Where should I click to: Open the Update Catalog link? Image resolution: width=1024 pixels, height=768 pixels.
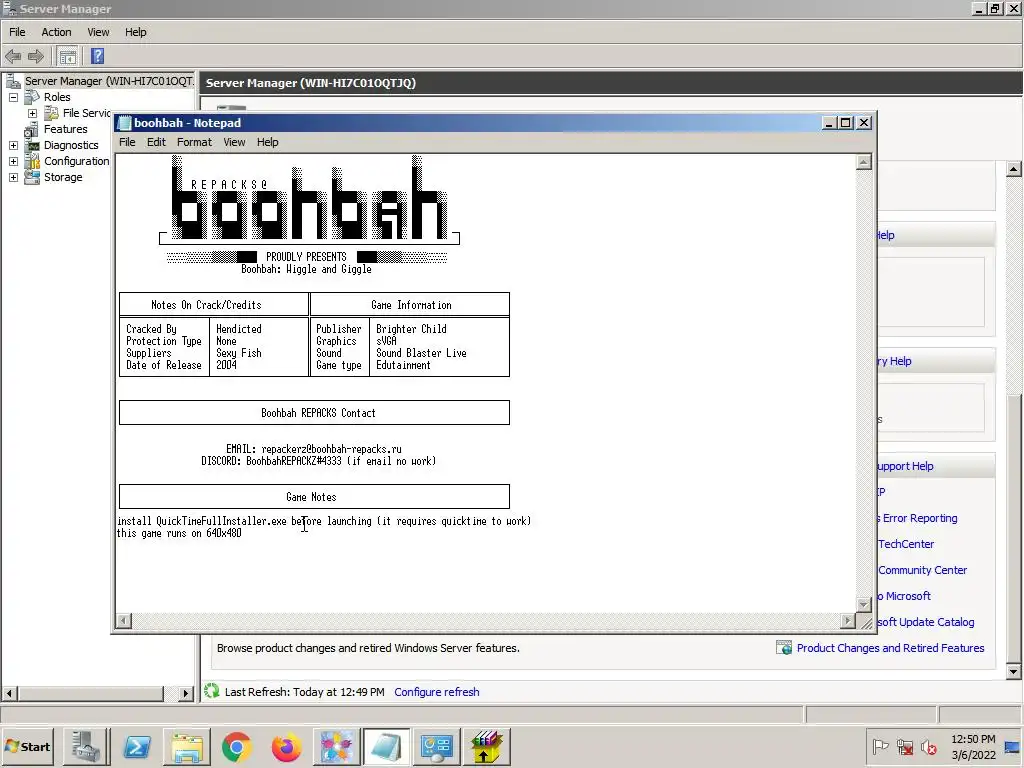(x=926, y=622)
